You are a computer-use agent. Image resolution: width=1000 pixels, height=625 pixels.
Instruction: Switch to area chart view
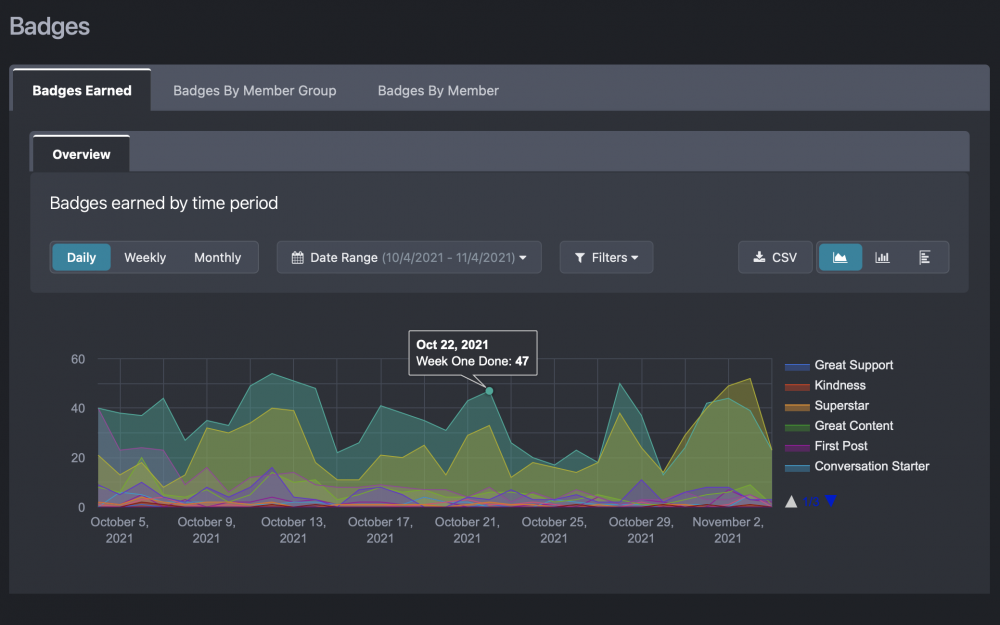840,257
